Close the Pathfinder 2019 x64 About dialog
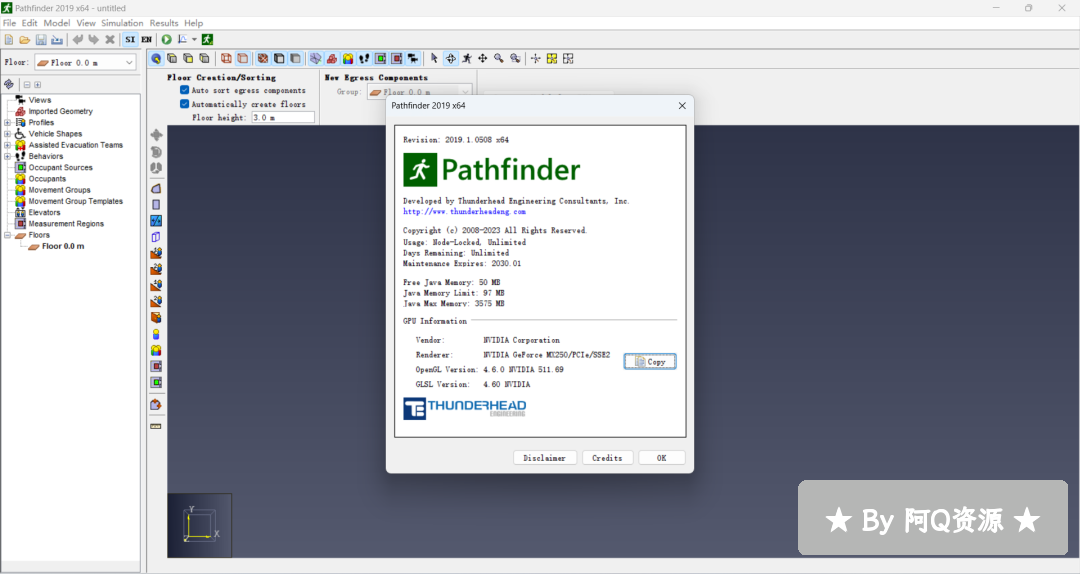Viewport: 1080px width, 574px height. [682, 105]
